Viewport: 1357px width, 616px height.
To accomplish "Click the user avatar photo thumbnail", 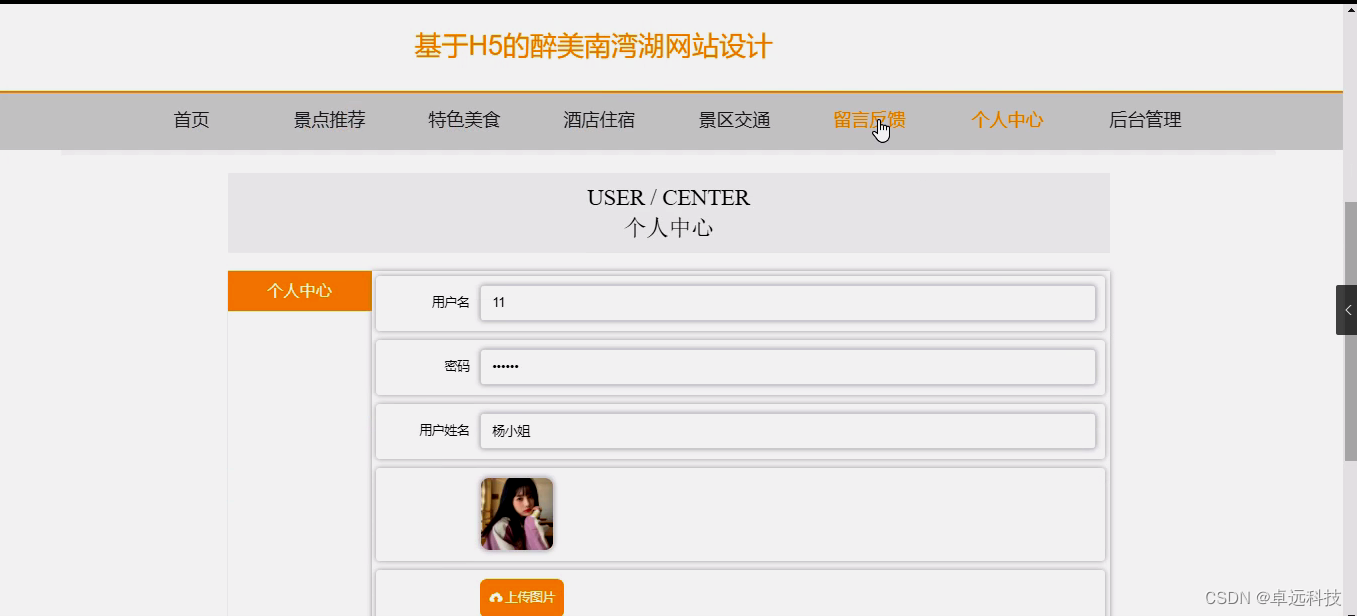I will [516, 513].
